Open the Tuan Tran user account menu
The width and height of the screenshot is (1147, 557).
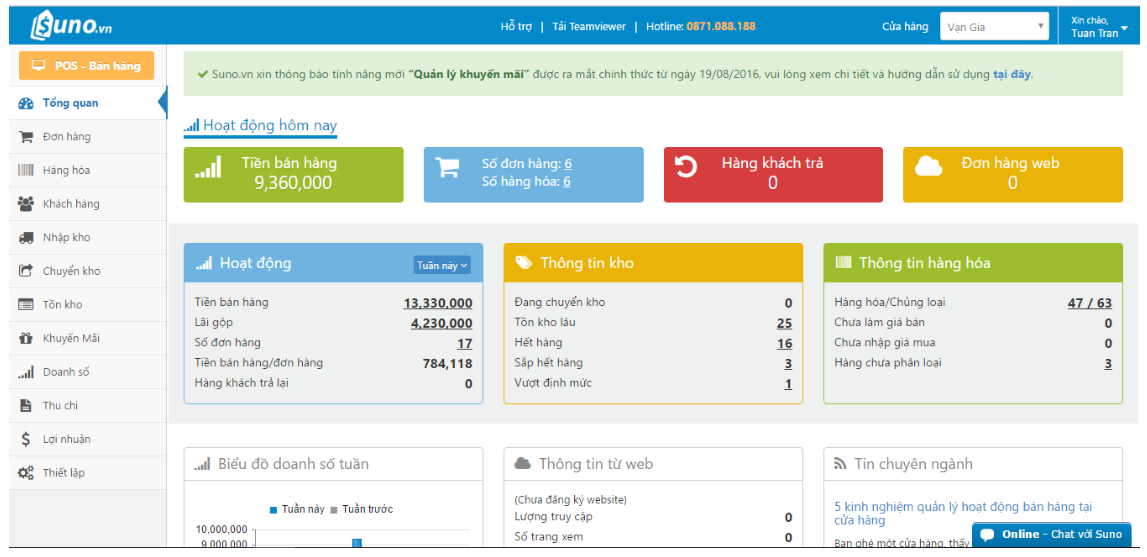[x=1099, y=27]
